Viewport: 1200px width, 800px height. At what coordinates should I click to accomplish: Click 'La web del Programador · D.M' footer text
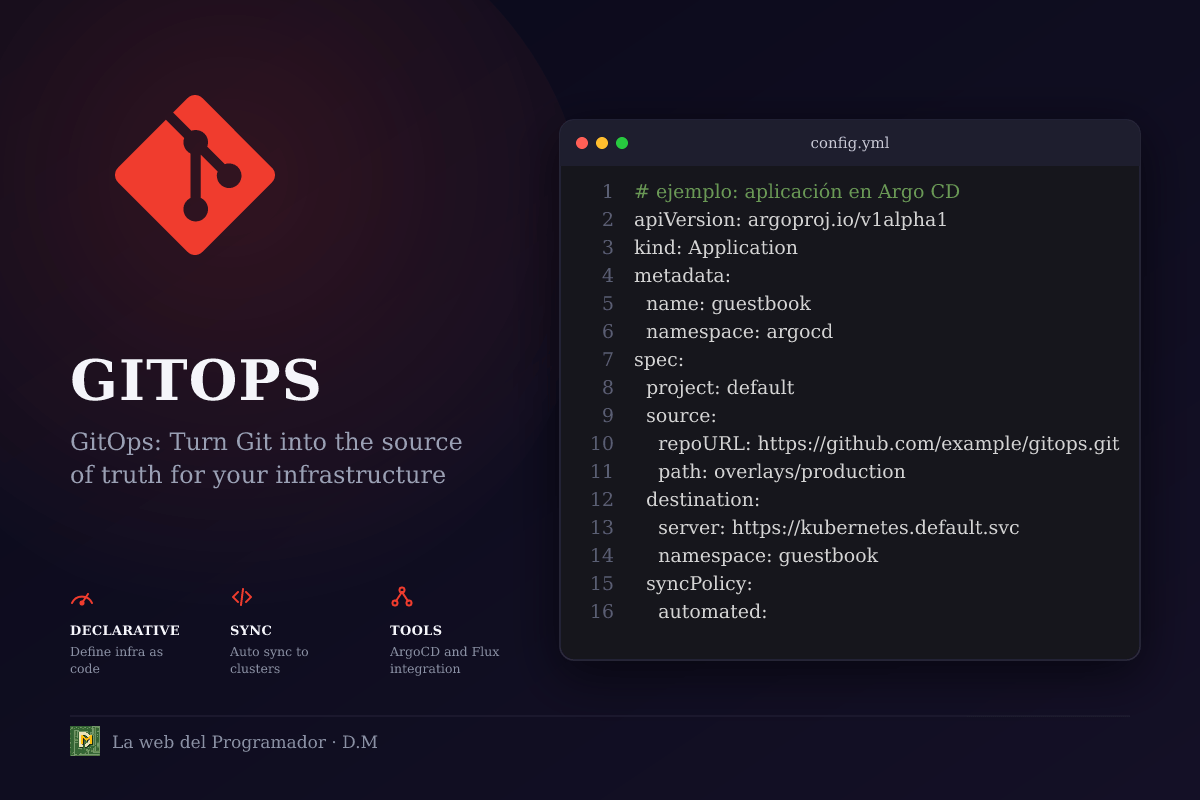click(x=245, y=742)
